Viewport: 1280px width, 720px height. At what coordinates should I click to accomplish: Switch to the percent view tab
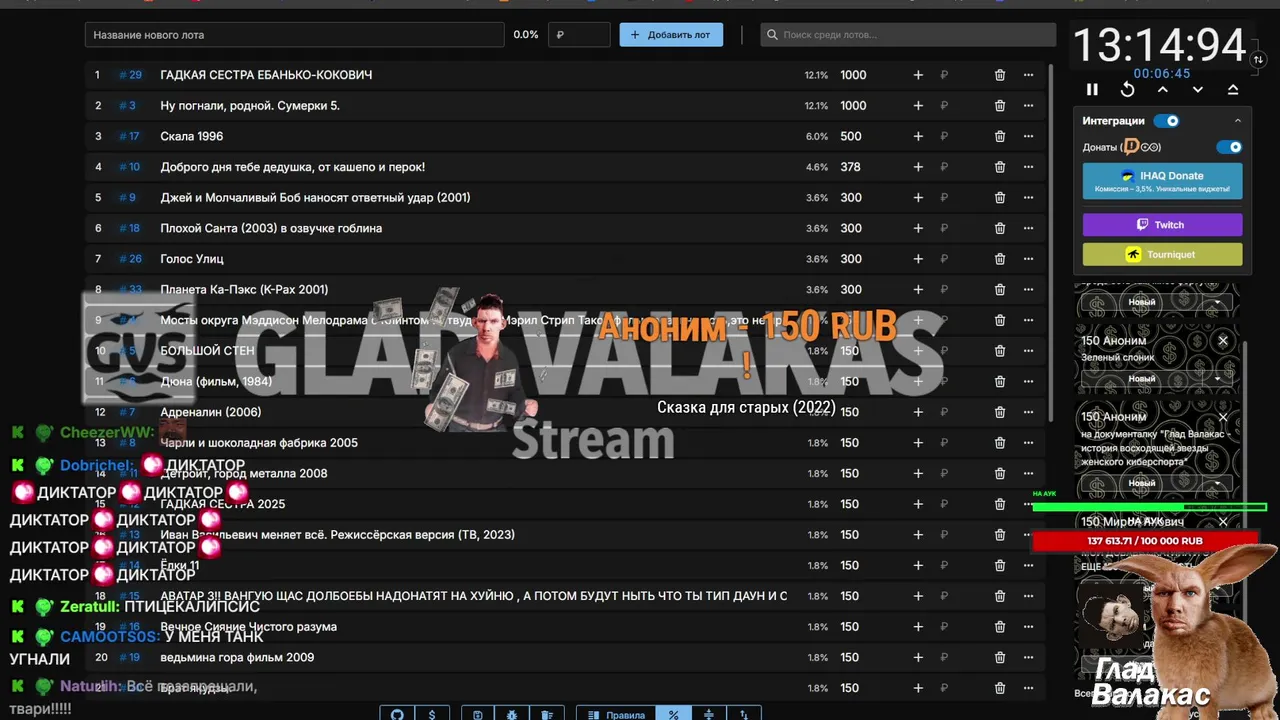(673, 714)
